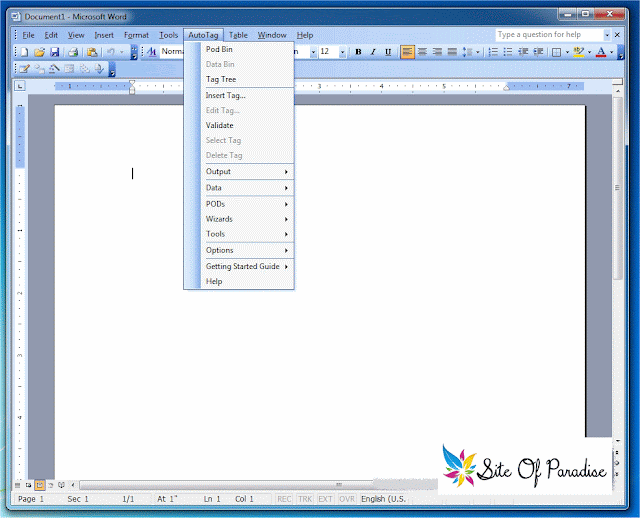This screenshot has width=640, height=518.
Task: Toggle TRK track changes indicator
Action: (304, 499)
